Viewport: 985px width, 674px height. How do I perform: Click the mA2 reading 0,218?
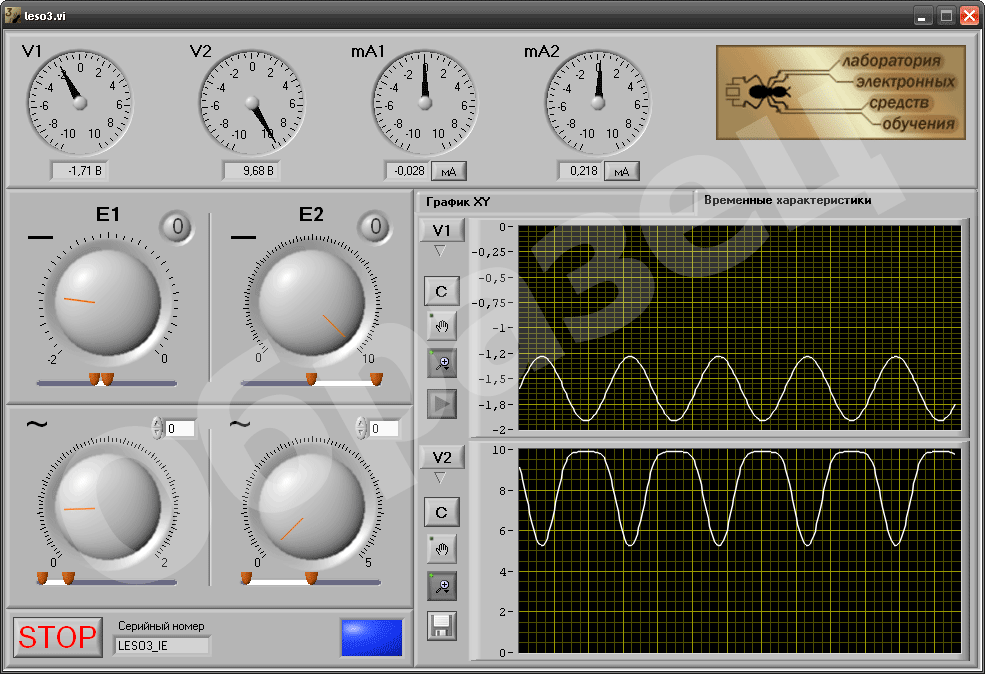(x=580, y=171)
